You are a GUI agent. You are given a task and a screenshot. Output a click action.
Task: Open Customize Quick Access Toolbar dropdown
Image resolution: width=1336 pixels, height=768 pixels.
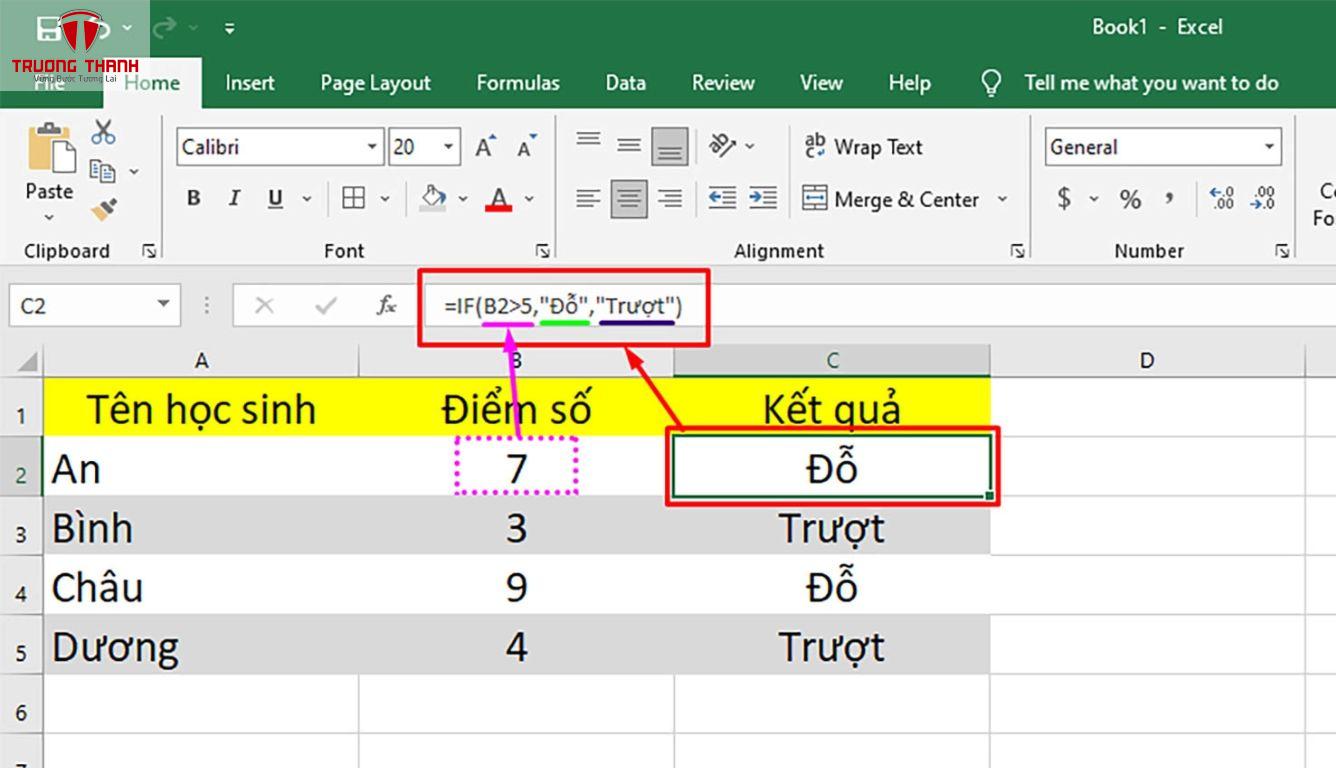coord(229,29)
